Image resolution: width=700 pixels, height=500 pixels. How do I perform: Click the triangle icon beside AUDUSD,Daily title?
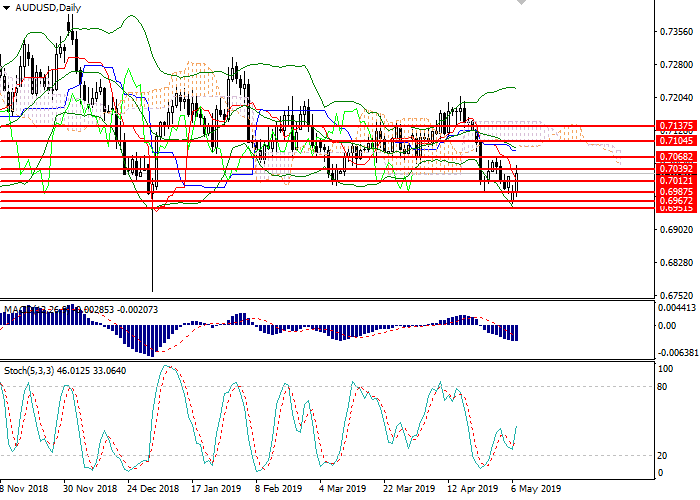(x=6, y=8)
